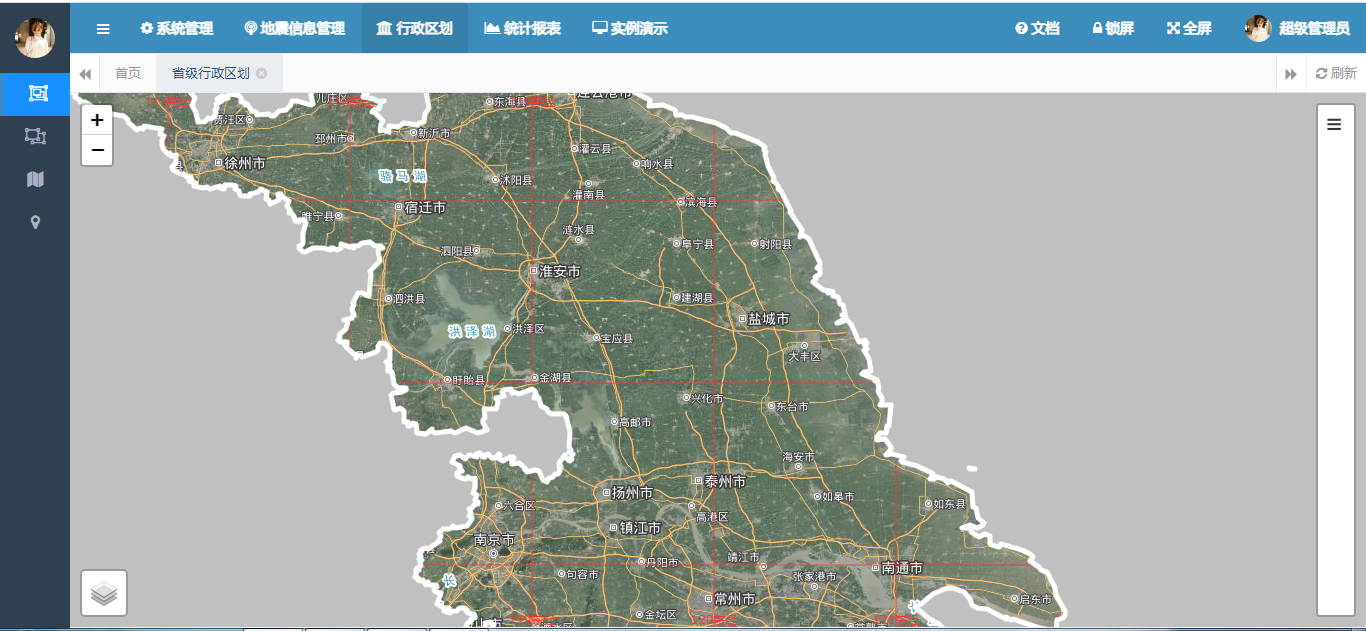Click 徐州市 label on map

(245, 162)
